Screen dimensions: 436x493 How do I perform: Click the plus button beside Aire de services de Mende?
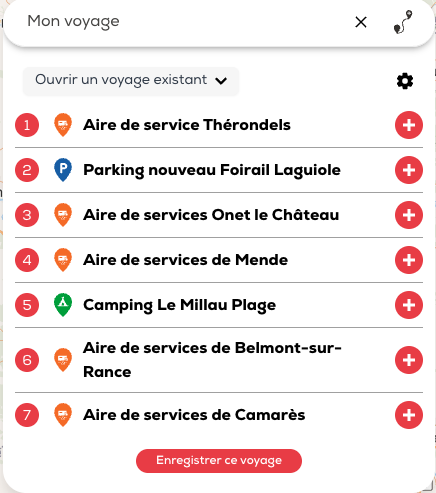point(409,260)
